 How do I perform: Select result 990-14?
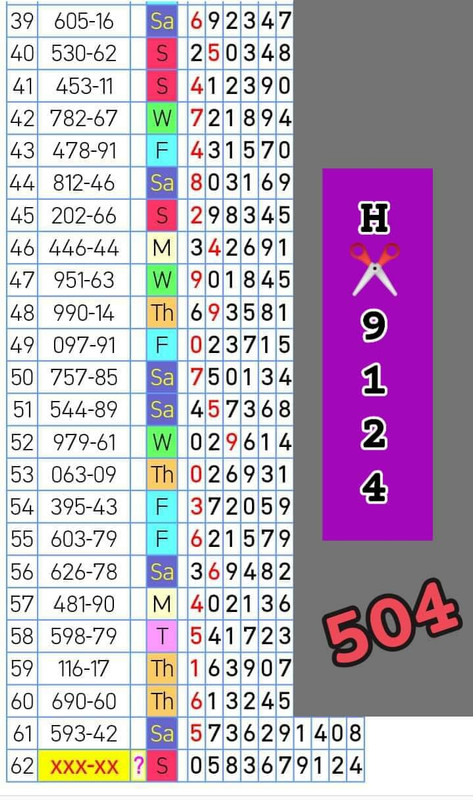(84, 313)
